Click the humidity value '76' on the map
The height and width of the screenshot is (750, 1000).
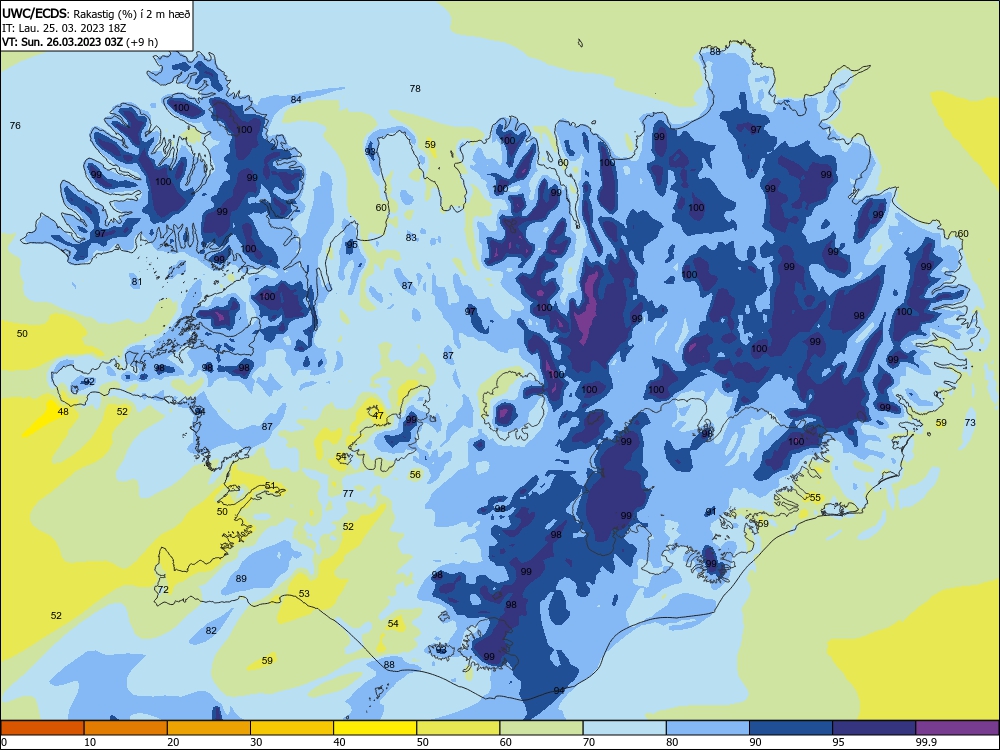pos(15,126)
